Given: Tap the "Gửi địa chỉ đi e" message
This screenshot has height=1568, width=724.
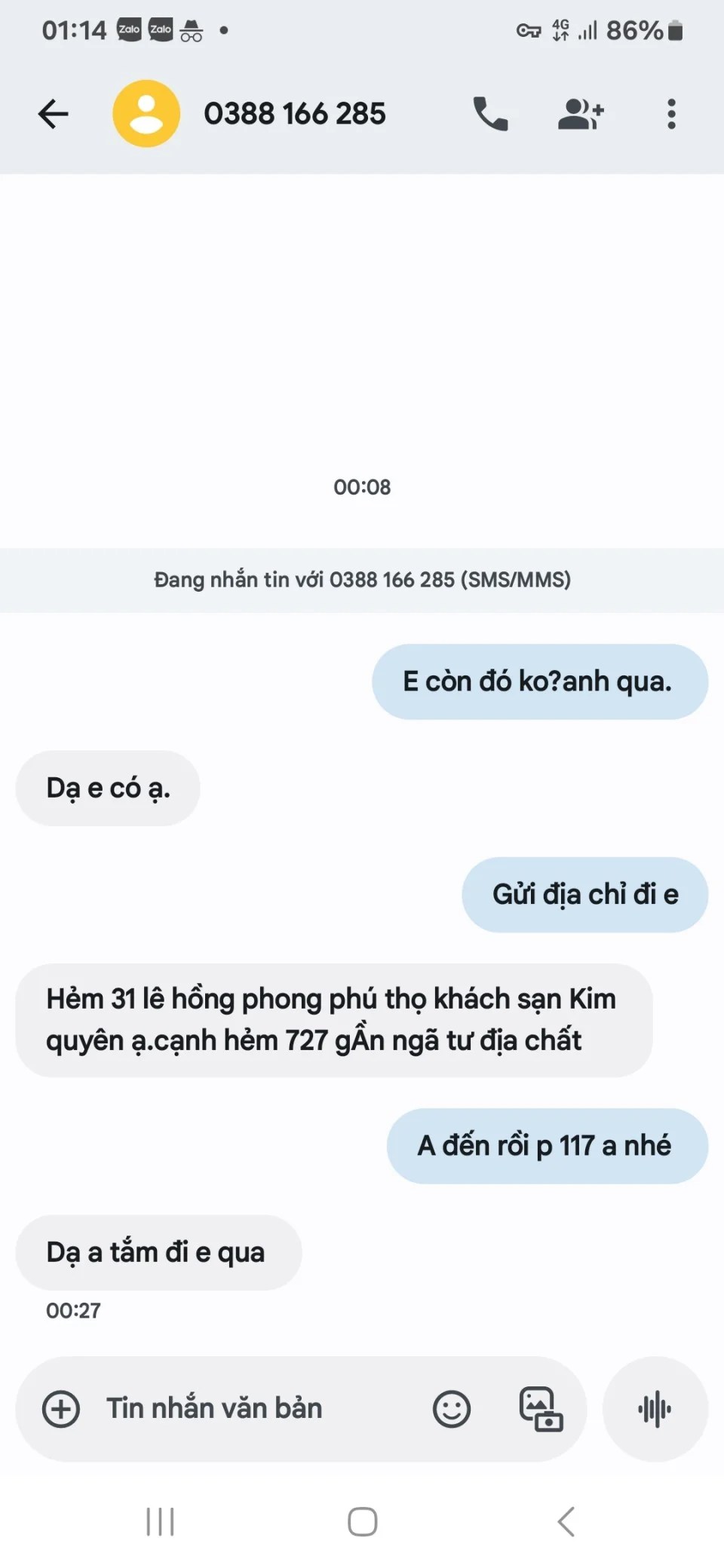Looking at the screenshot, I should point(585,895).
